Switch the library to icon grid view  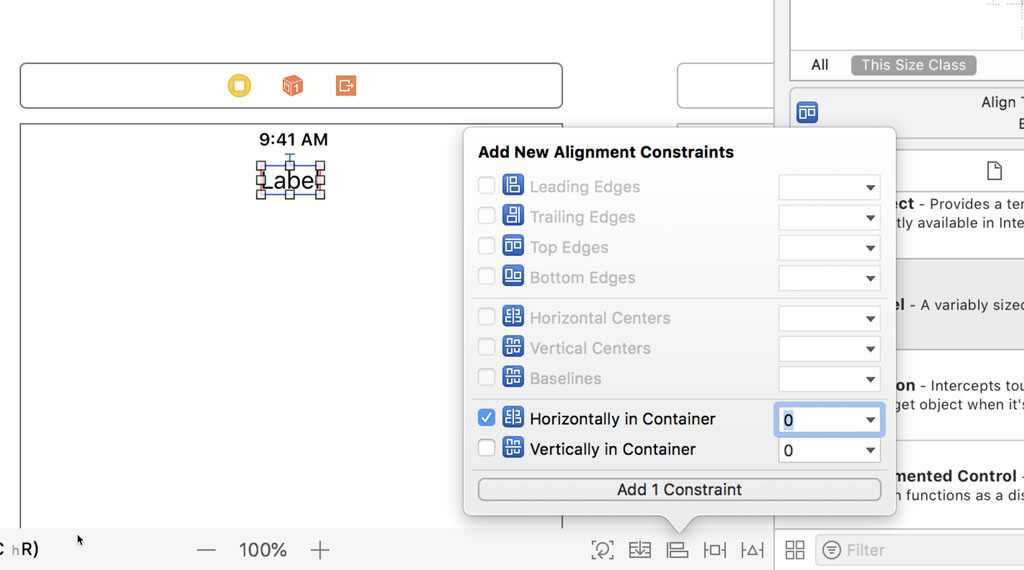795,550
